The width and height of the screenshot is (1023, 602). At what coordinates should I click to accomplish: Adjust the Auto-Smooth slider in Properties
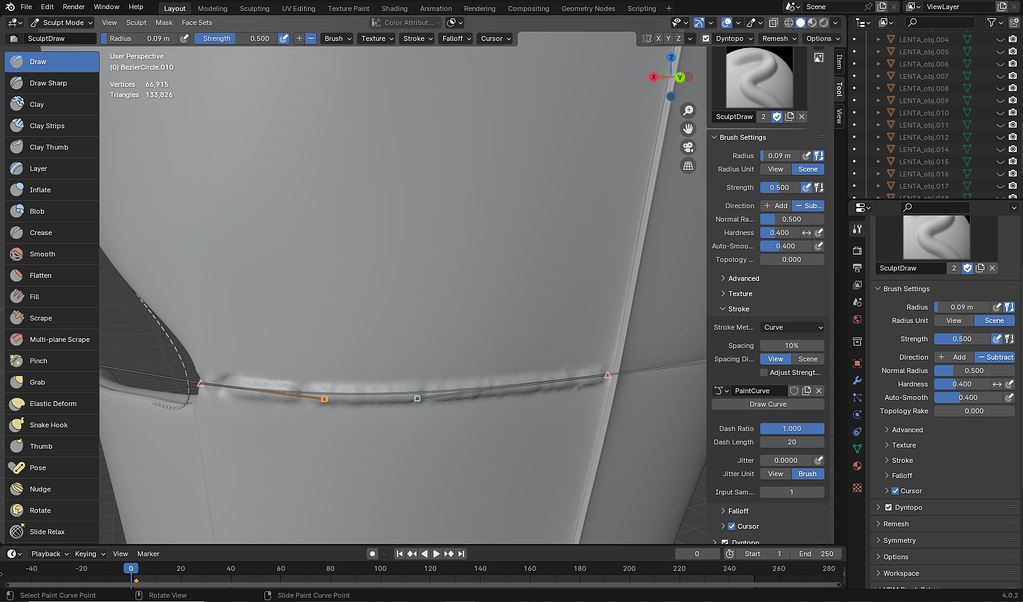(968, 397)
